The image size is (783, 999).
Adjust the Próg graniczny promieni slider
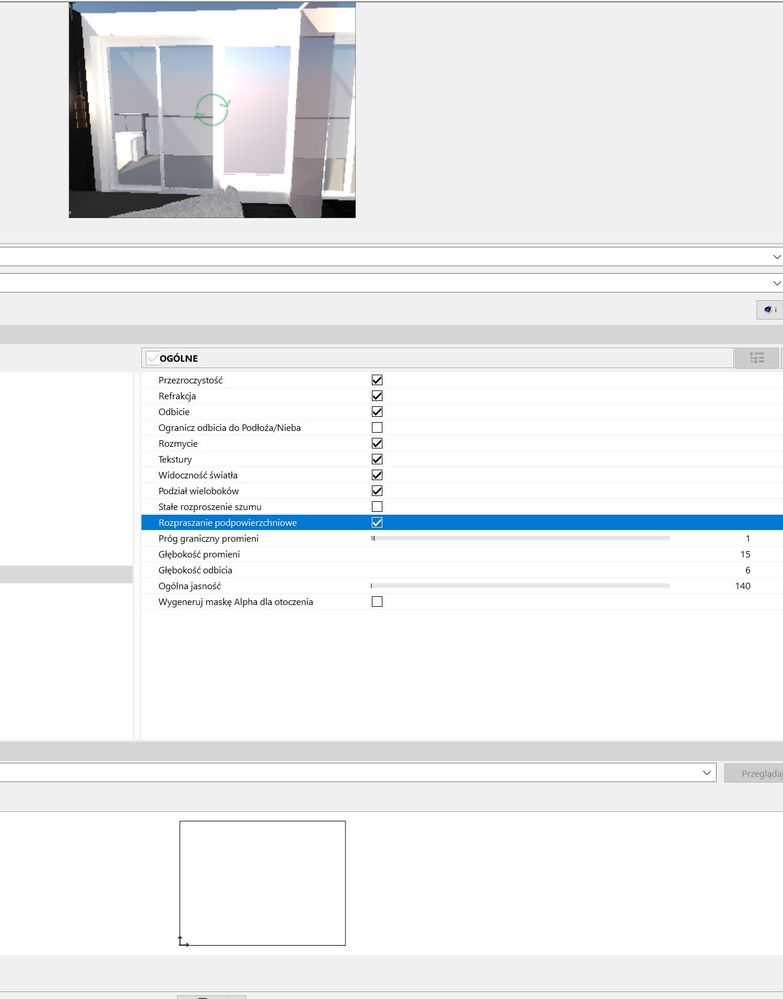pyautogui.click(x=521, y=538)
